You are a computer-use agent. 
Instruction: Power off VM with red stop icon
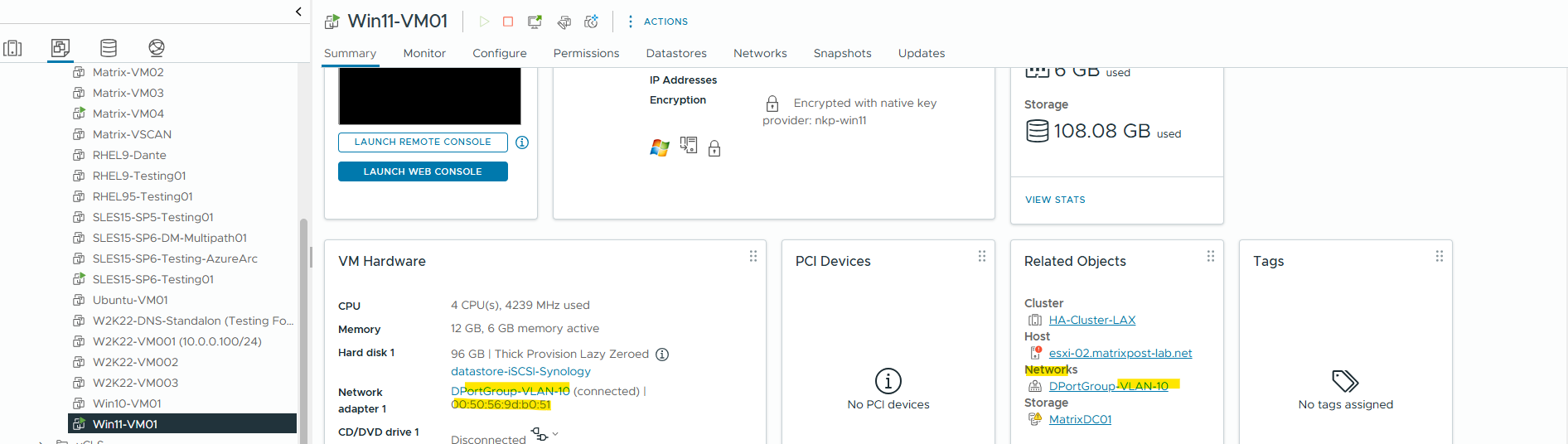point(508,22)
